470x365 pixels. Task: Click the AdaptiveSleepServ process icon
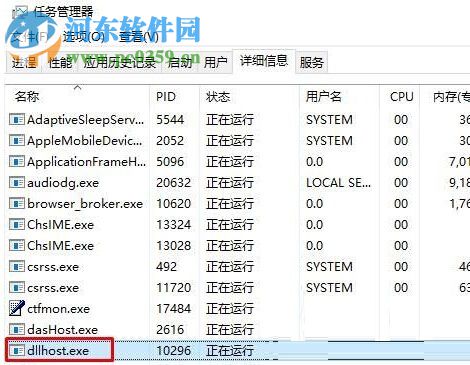[17, 120]
